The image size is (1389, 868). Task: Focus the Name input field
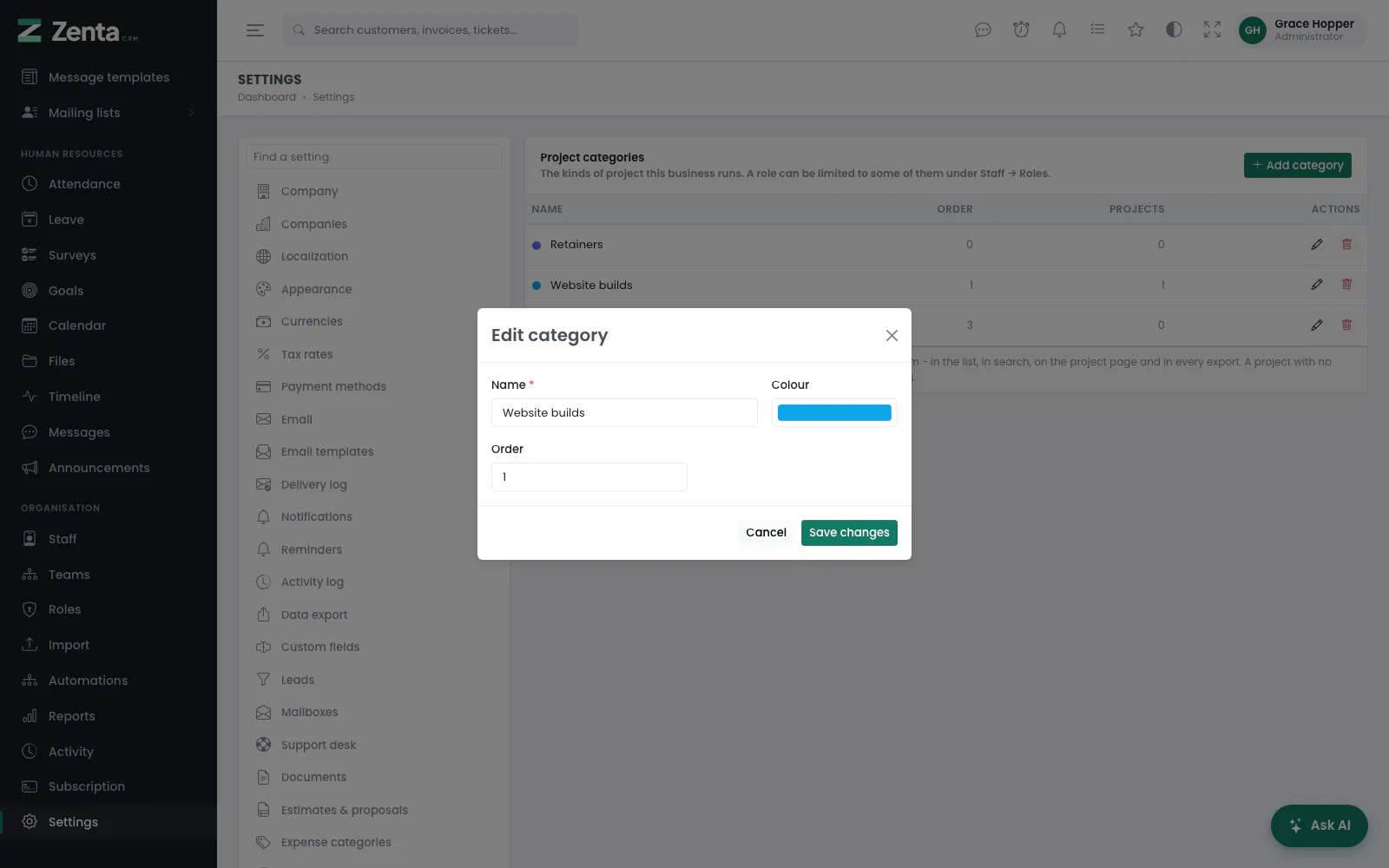[624, 412]
